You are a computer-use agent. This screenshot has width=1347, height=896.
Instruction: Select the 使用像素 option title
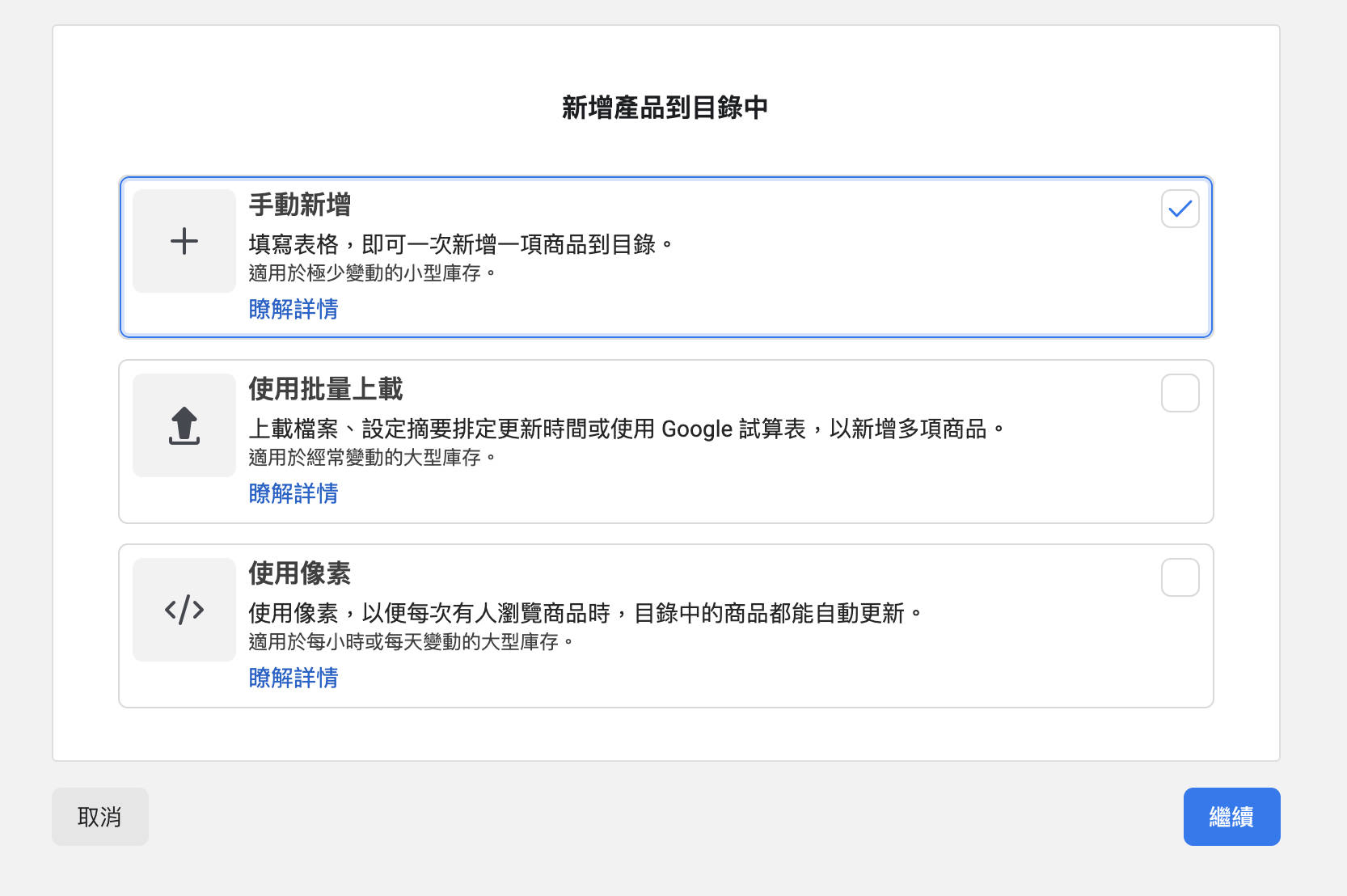click(300, 573)
